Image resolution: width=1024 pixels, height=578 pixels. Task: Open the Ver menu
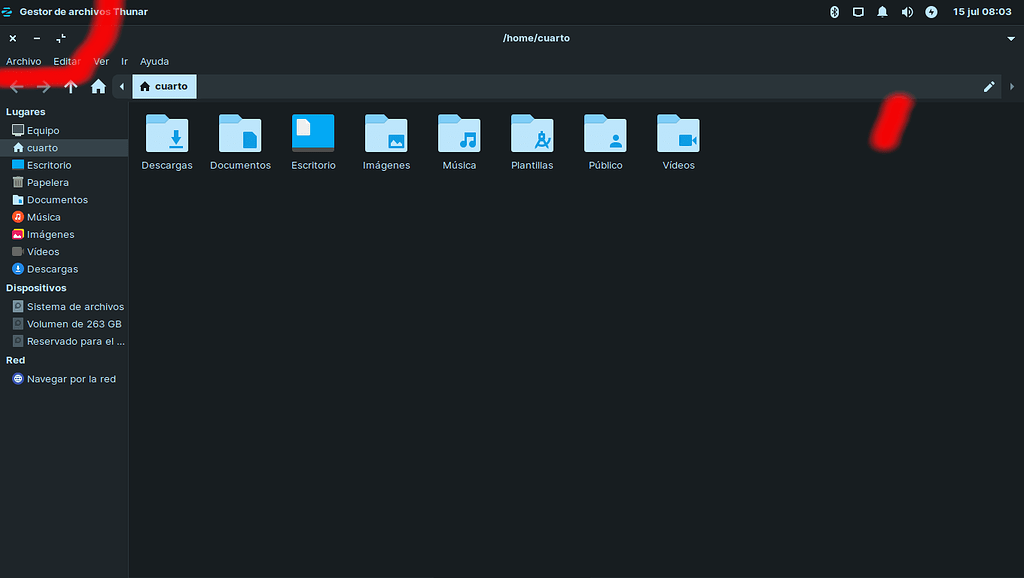pos(100,61)
